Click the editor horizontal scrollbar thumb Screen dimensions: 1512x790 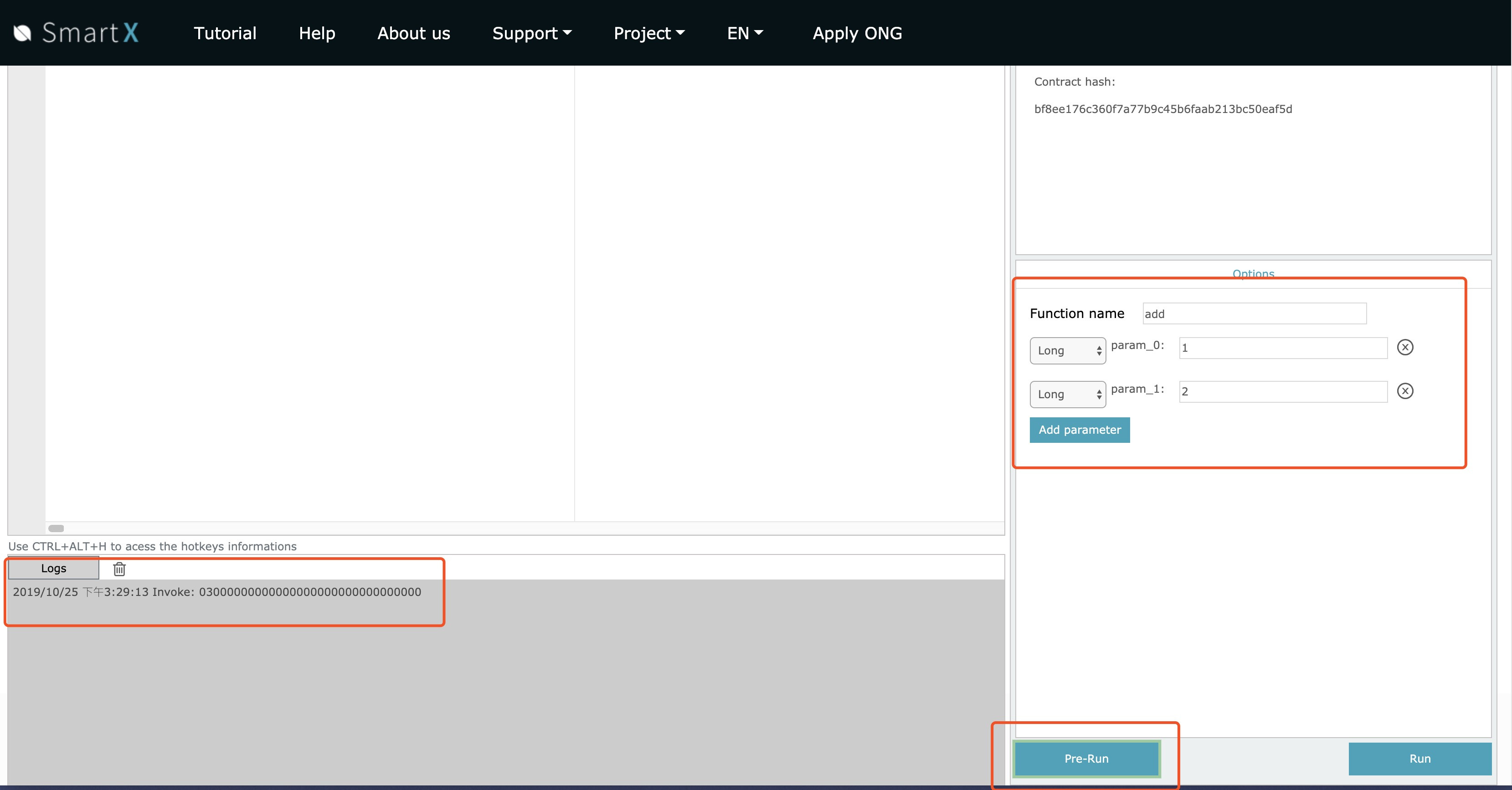[56, 528]
